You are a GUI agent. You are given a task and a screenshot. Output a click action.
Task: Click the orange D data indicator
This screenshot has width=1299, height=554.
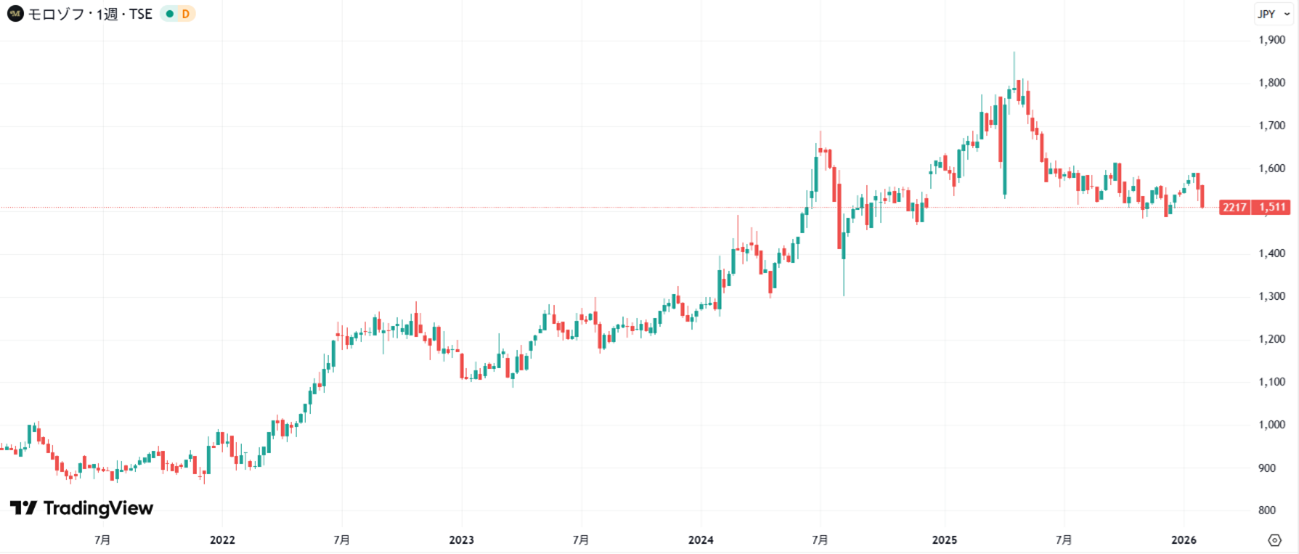tap(185, 14)
